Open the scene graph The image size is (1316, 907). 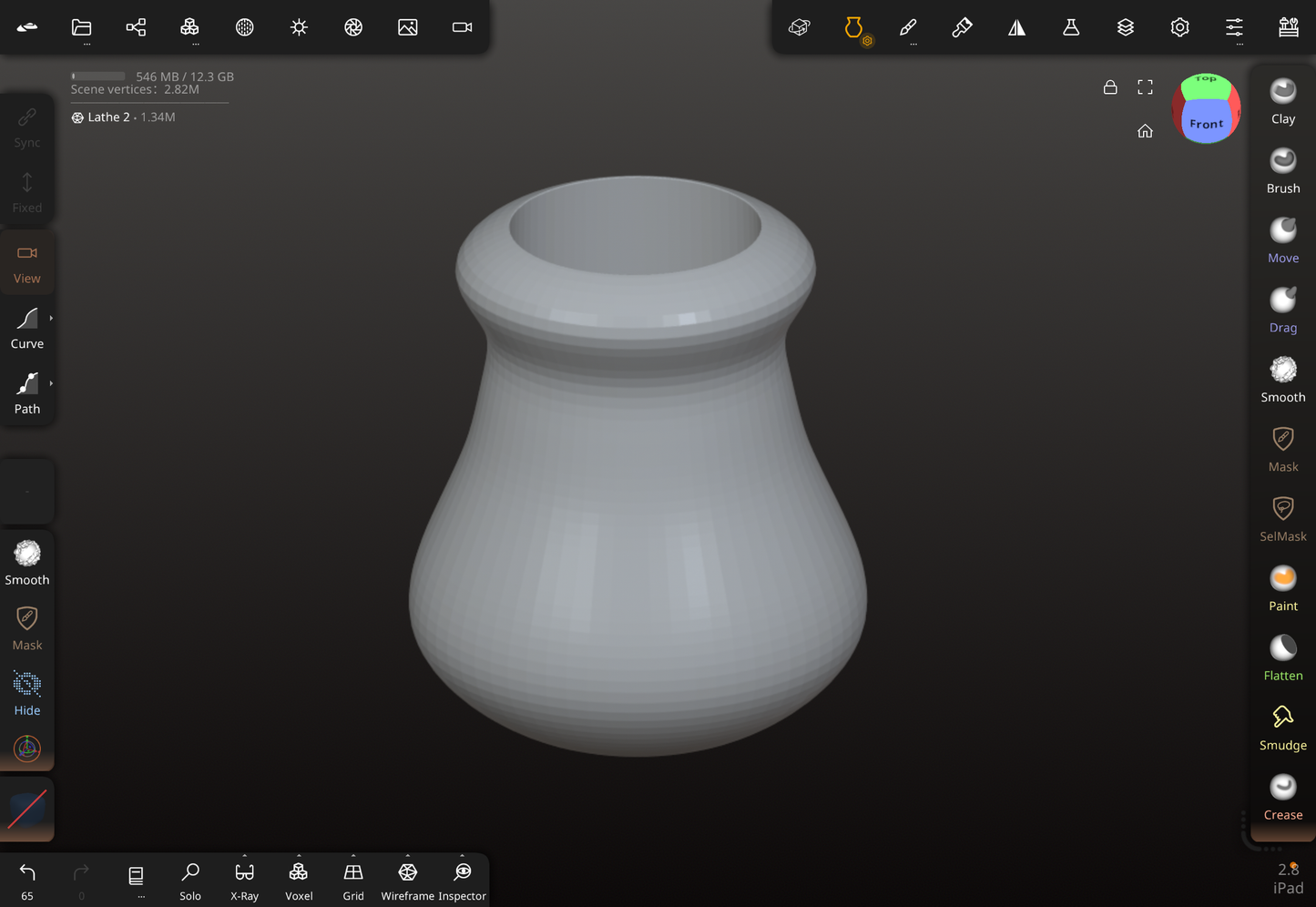point(136,27)
